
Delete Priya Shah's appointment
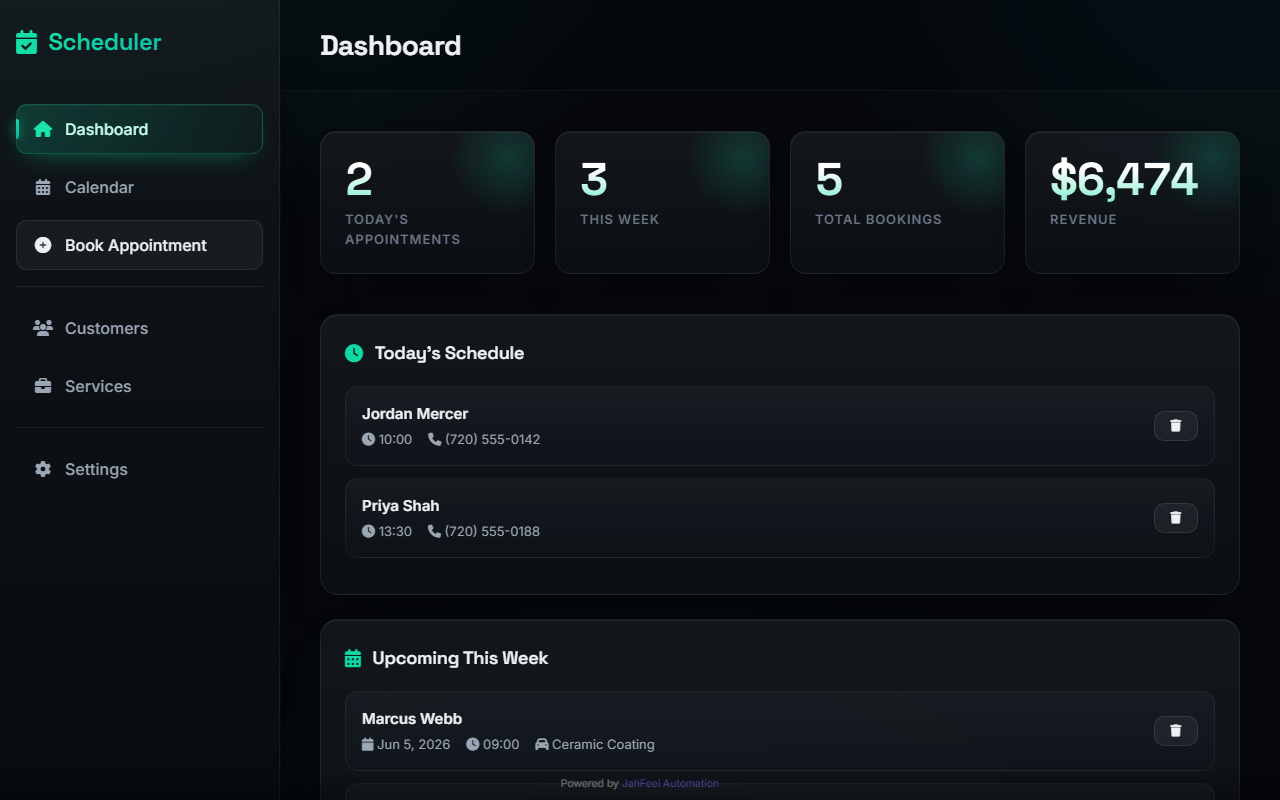pyautogui.click(x=1176, y=518)
